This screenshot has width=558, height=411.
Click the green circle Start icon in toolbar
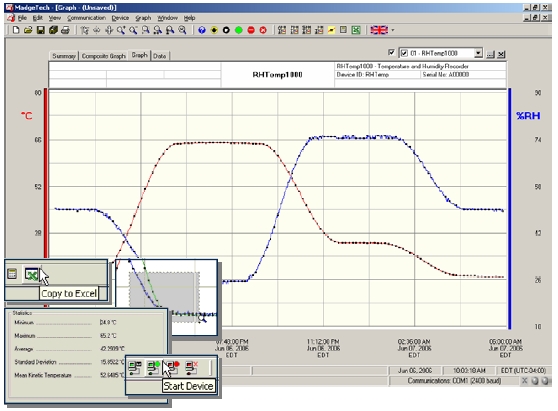pos(238,30)
